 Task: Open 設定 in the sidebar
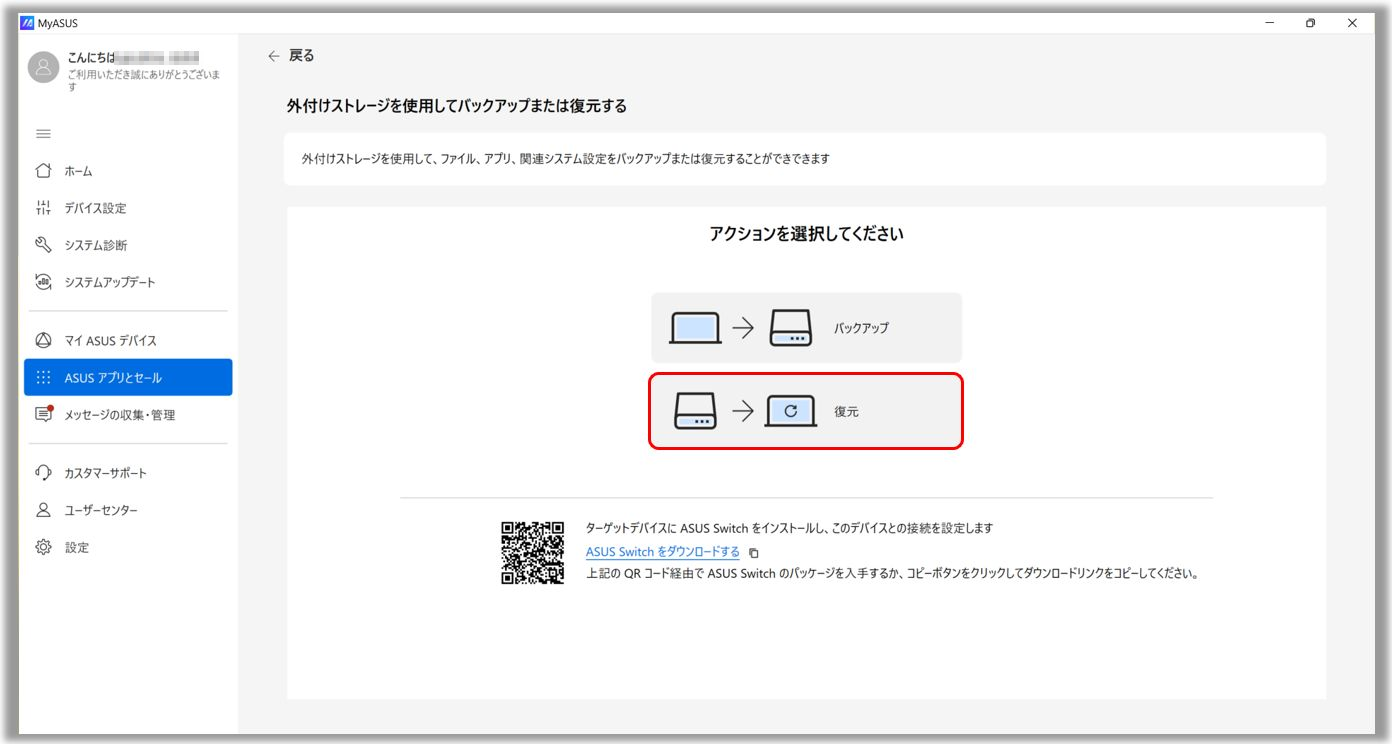[128, 547]
